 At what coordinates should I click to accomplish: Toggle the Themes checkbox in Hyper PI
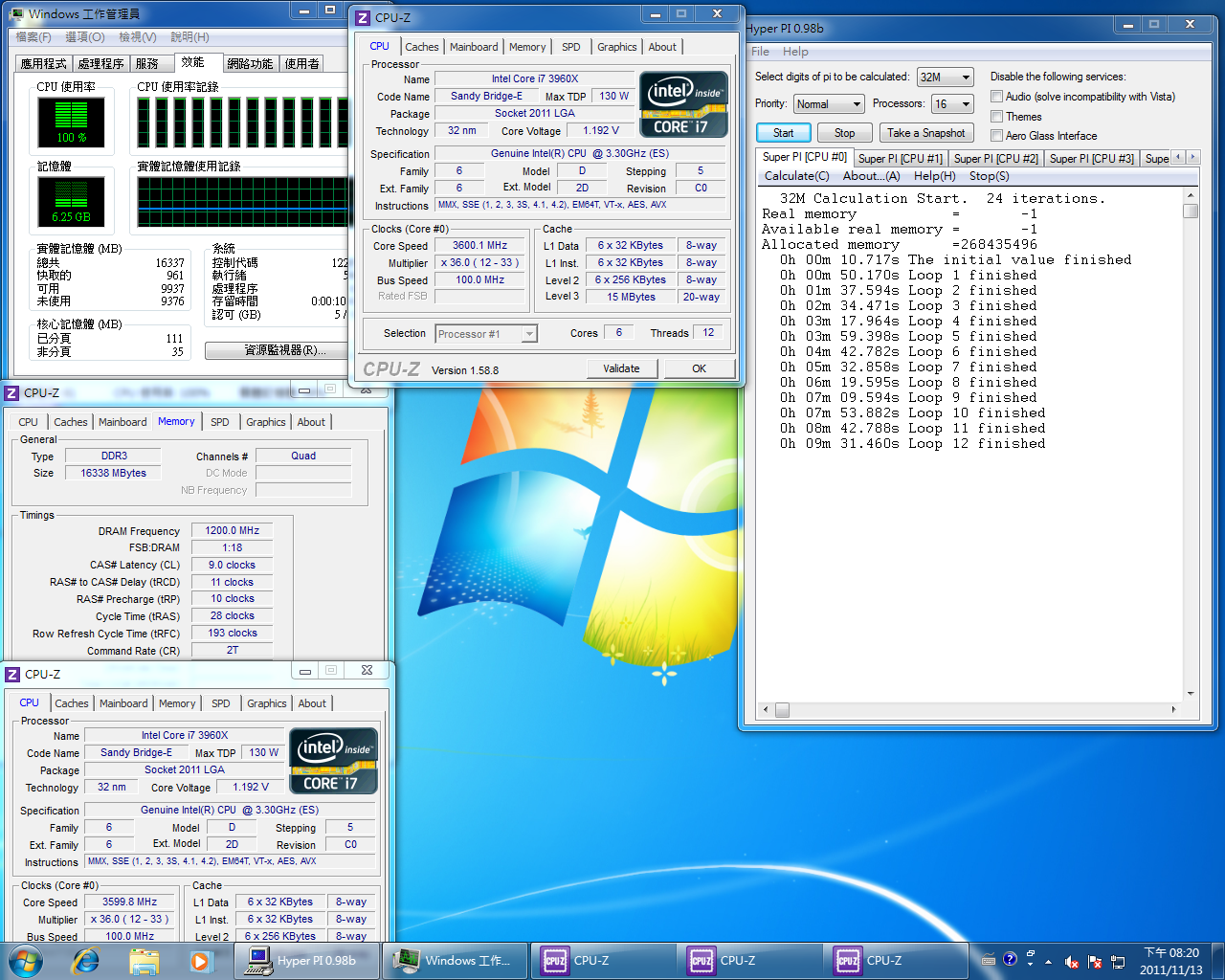tap(996, 116)
